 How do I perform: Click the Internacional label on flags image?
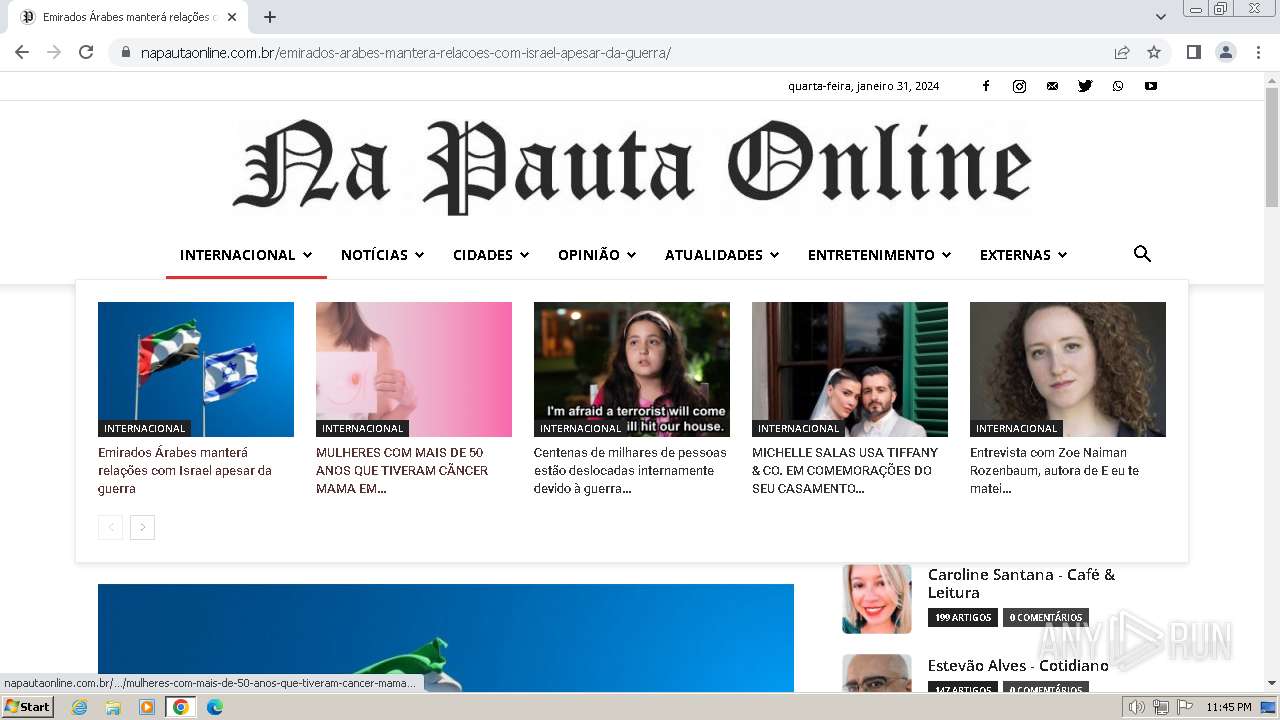pyautogui.click(x=144, y=428)
